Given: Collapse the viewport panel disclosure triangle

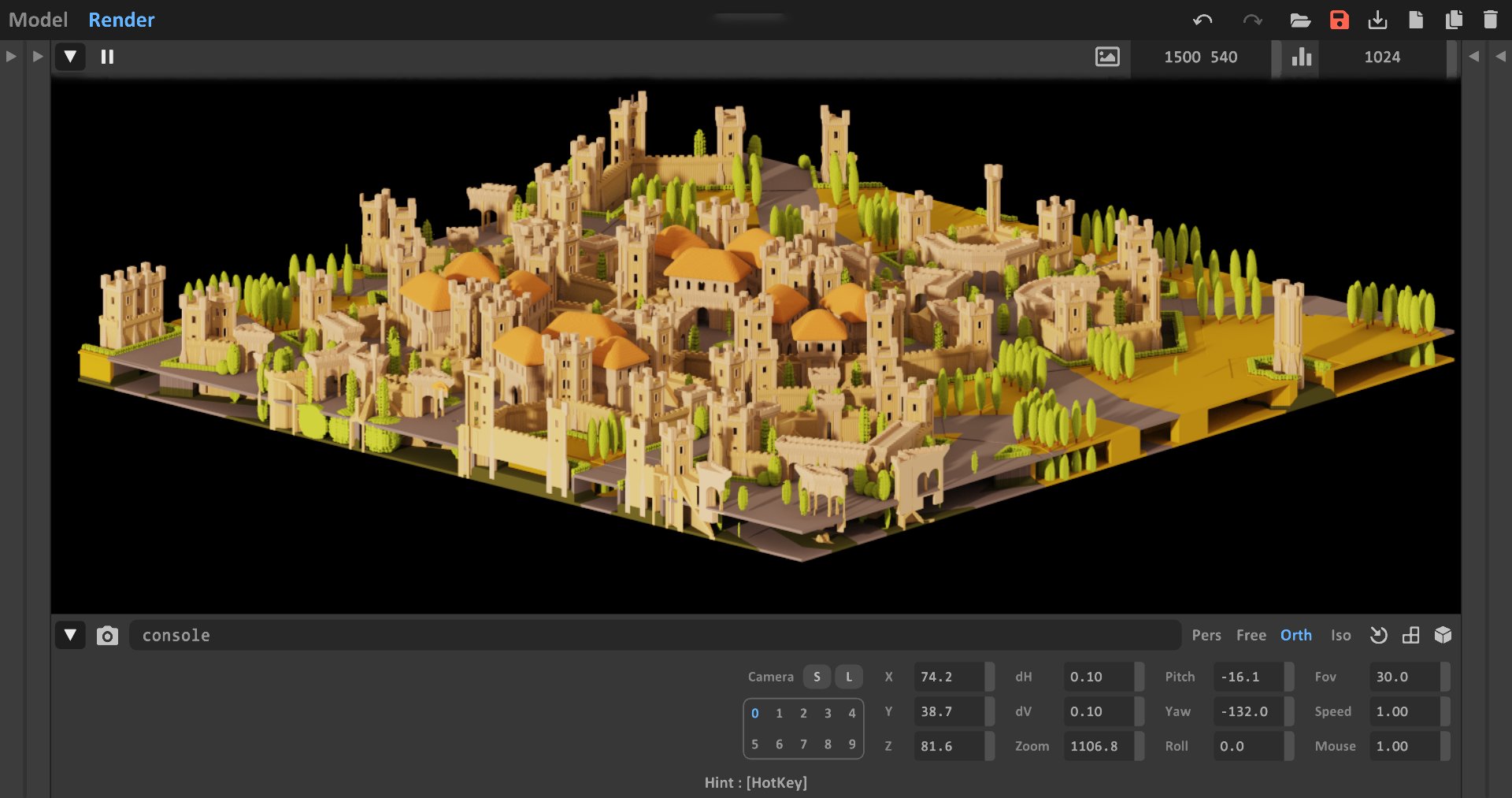Looking at the screenshot, I should coord(70,57).
